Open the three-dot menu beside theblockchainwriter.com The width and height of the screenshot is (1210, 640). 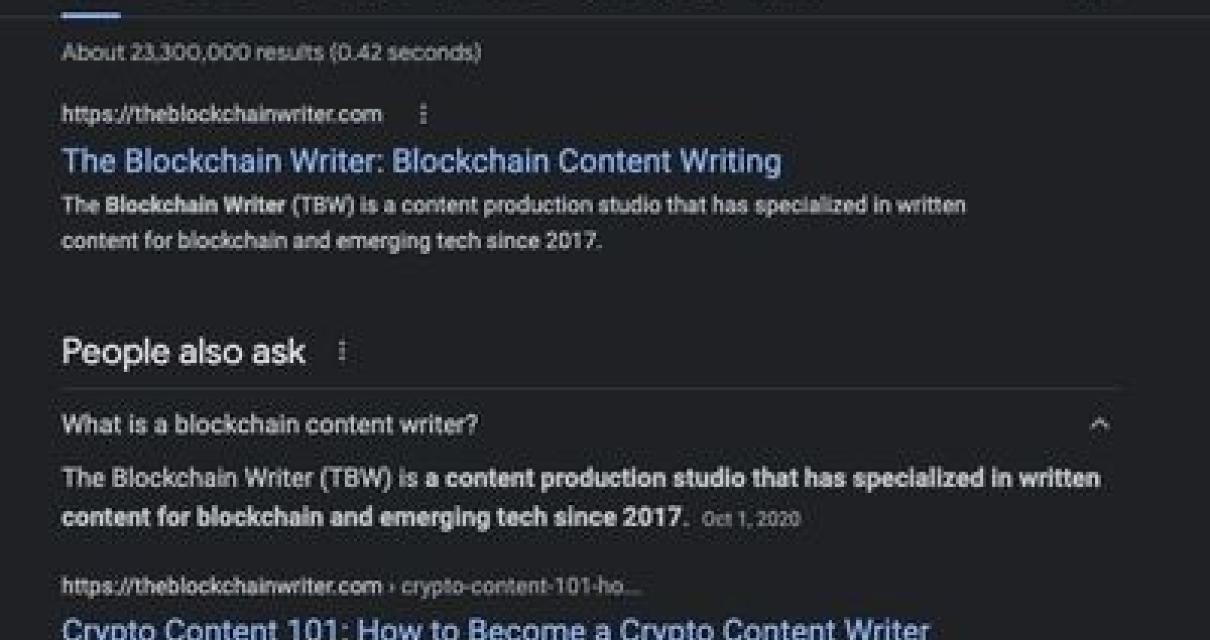[x=424, y=114]
